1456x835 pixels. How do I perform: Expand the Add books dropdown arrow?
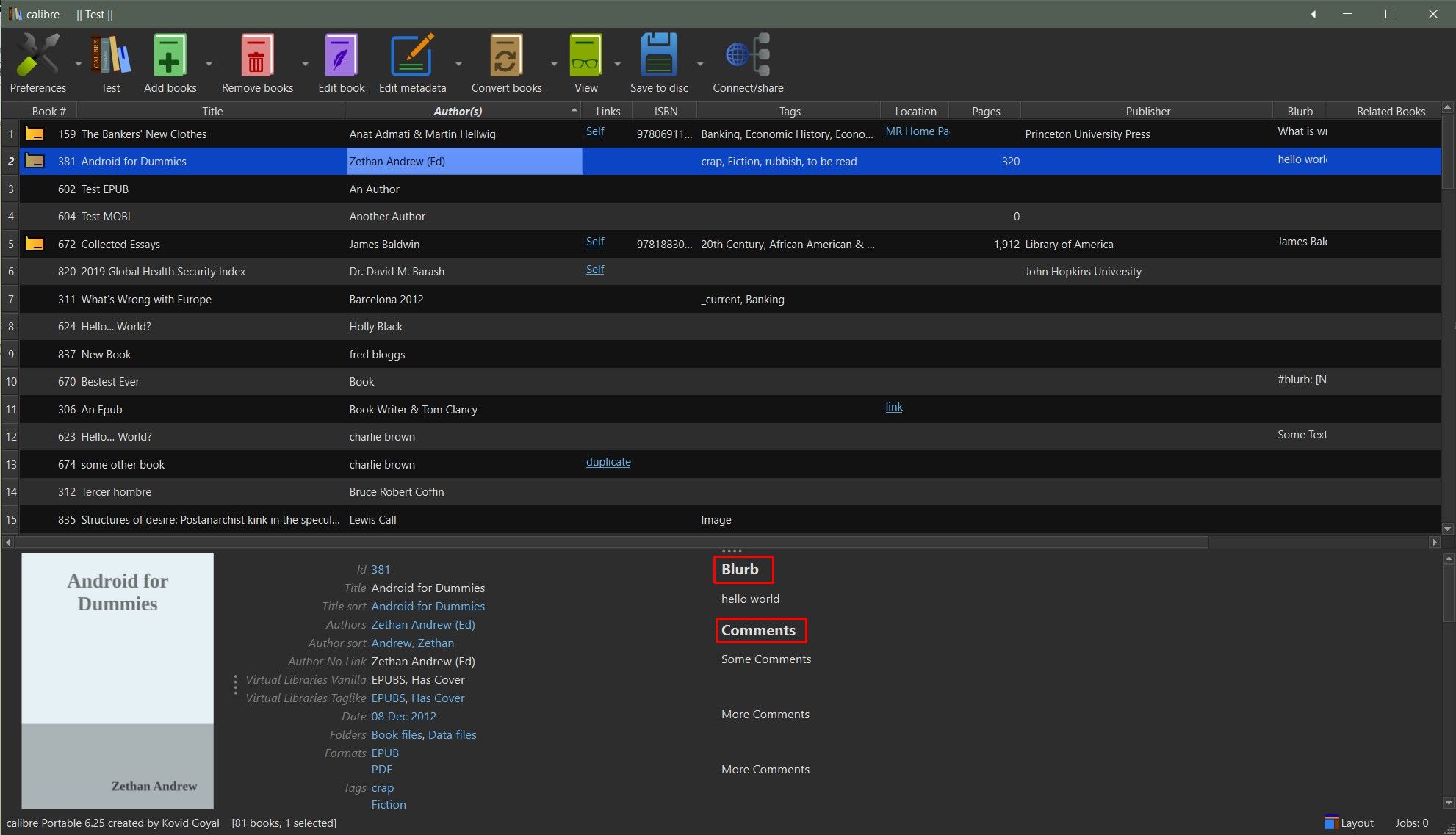click(x=209, y=64)
